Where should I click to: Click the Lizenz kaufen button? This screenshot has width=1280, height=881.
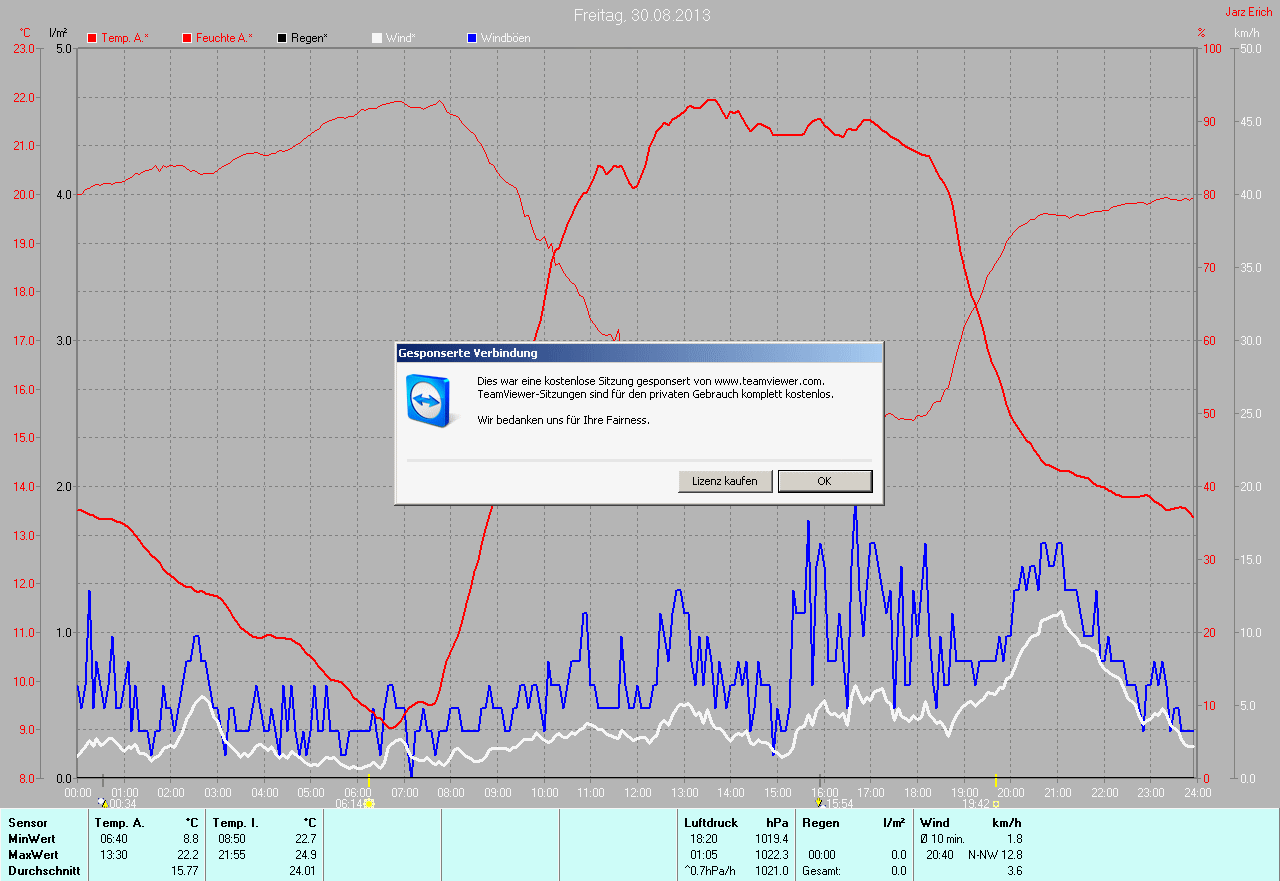[725, 481]
